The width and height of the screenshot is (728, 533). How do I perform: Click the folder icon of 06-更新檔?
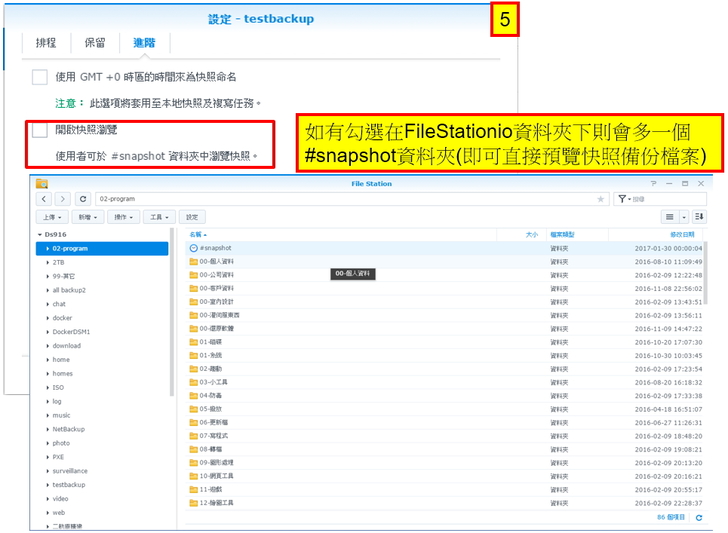[194, 423]
